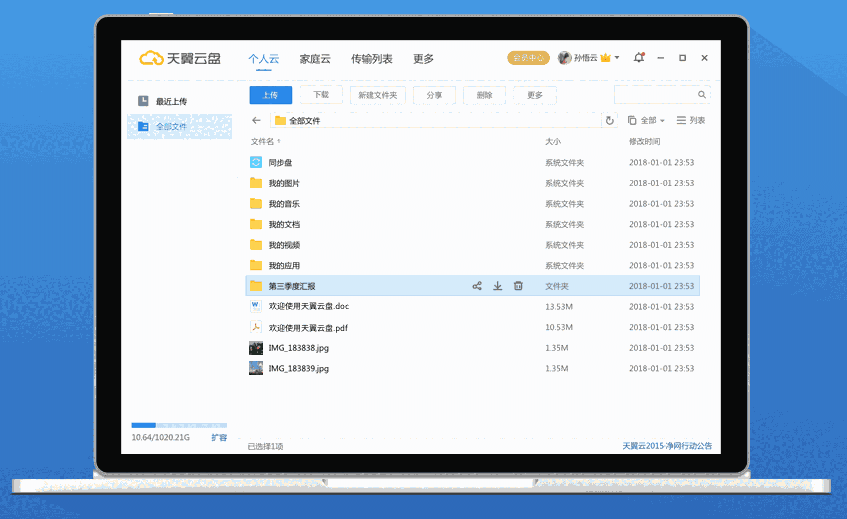Click the 删除 toolbar button
Viewport: 847px width, 519px height.
(x=485, y=95)
